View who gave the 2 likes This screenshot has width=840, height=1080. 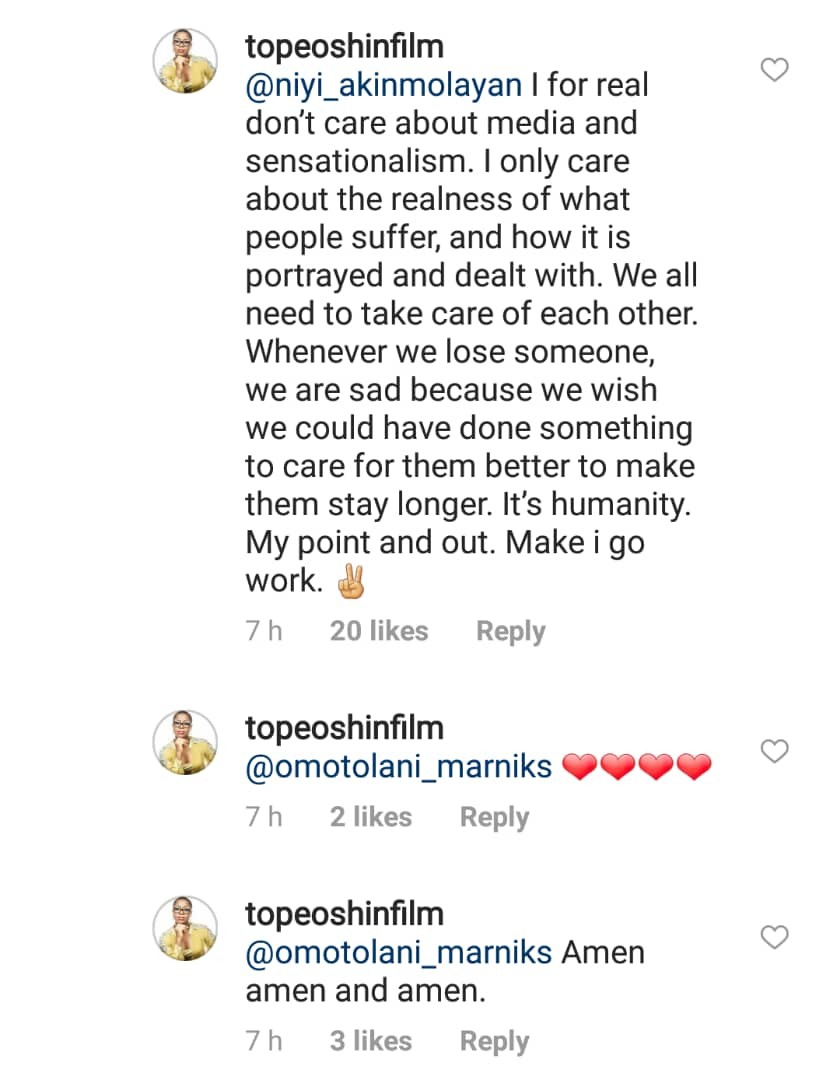click(x=371, y=817)
